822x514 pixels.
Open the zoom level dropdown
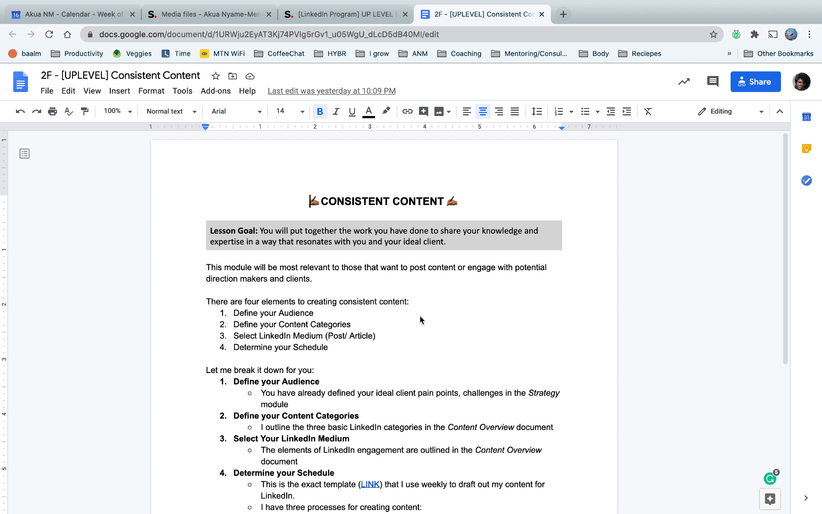[117, 111]
